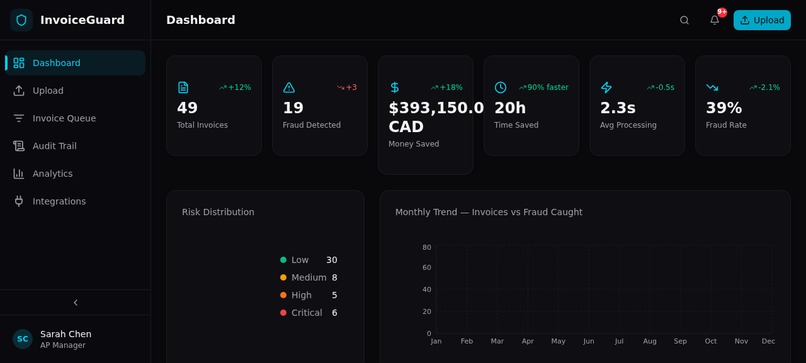
Task: Go to Invoice Queue page
Action: 75,118
